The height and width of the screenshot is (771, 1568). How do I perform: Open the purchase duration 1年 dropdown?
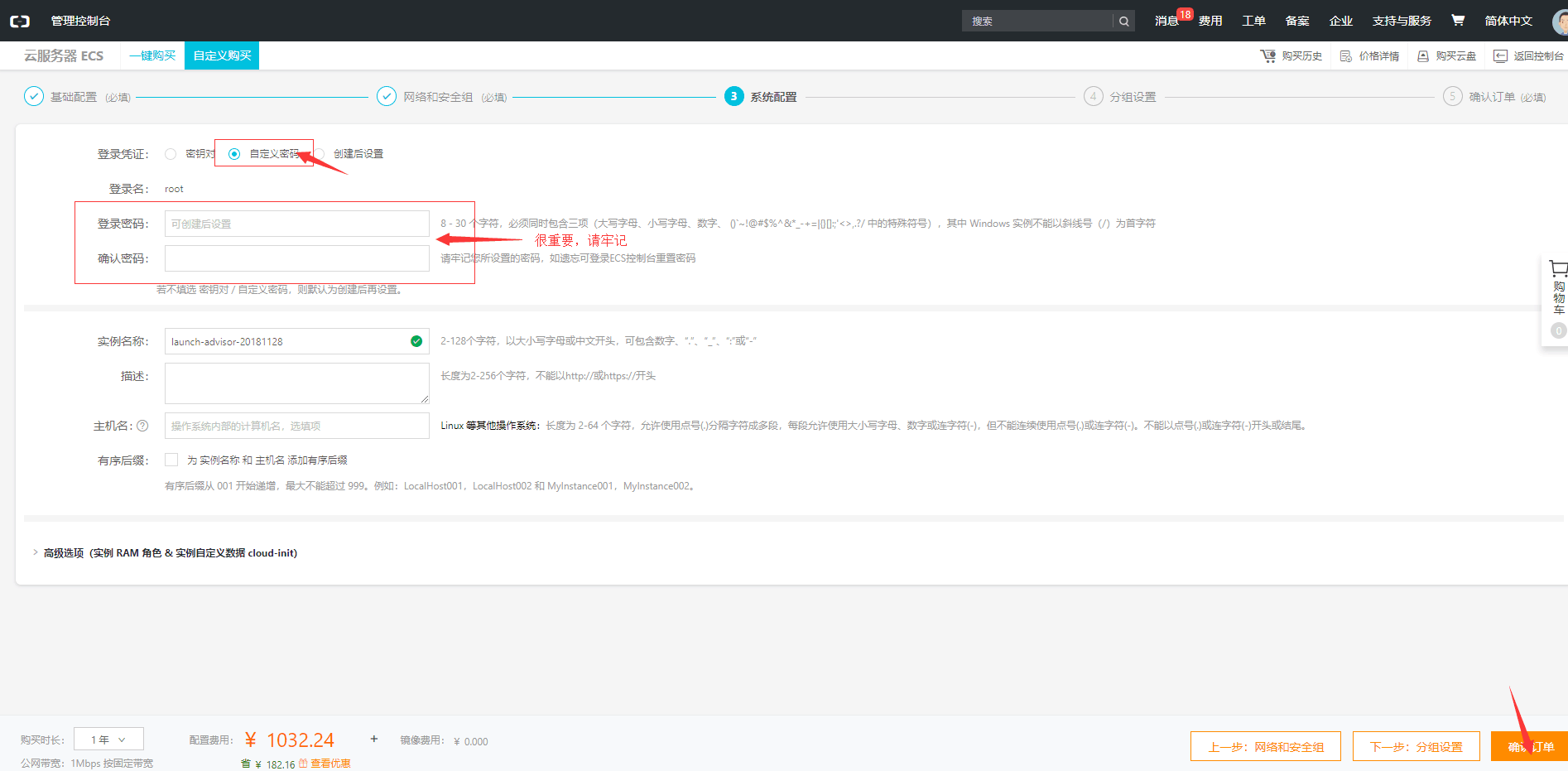coord(108,739)
